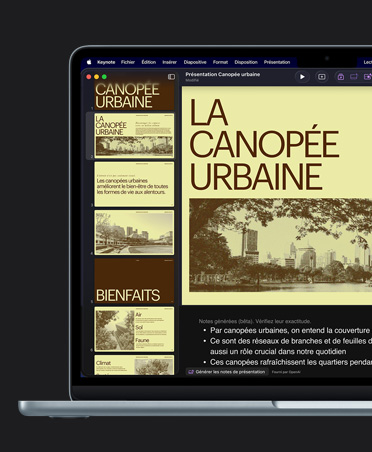Screen dimensions: 372x452
Task: Select the Canopée Urbaine title slide thumbnail
Action: (134, 96)
